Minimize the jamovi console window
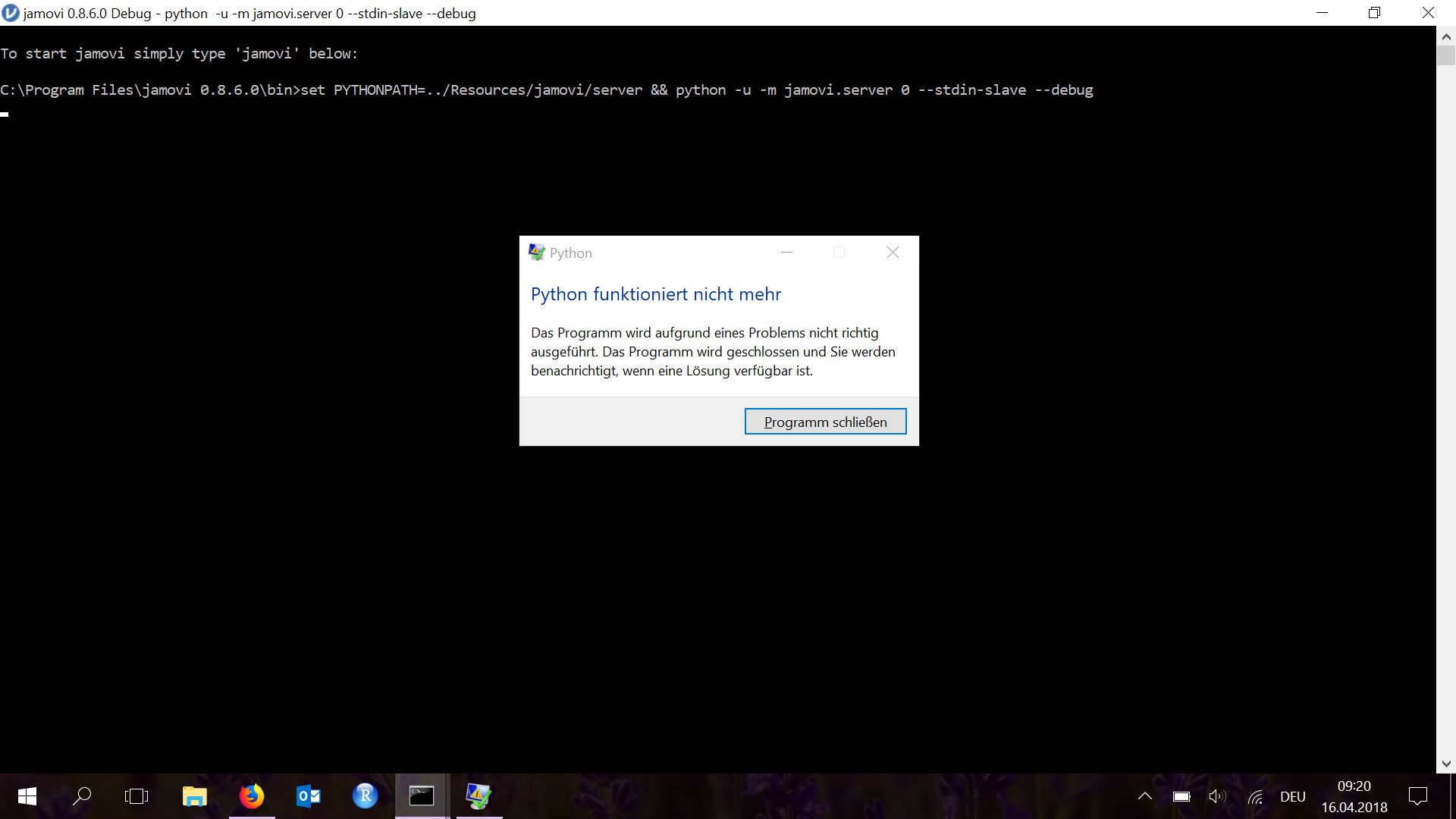1456x819 pixels. point(1322,13)
